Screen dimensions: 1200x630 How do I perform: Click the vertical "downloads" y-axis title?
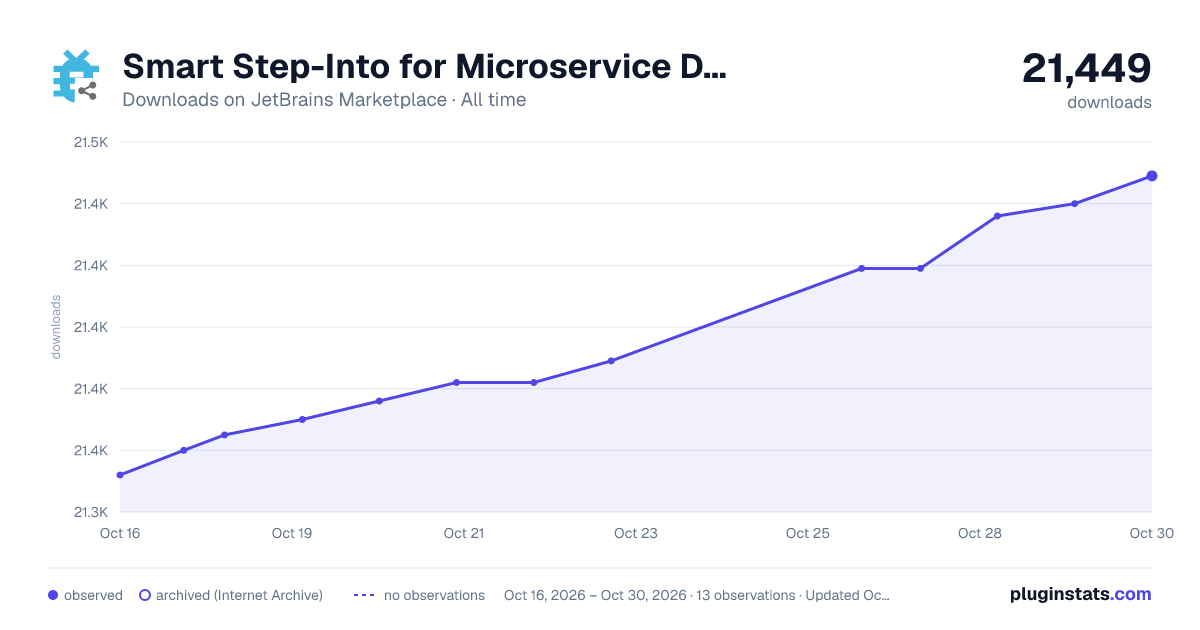[x=56, y=327]
